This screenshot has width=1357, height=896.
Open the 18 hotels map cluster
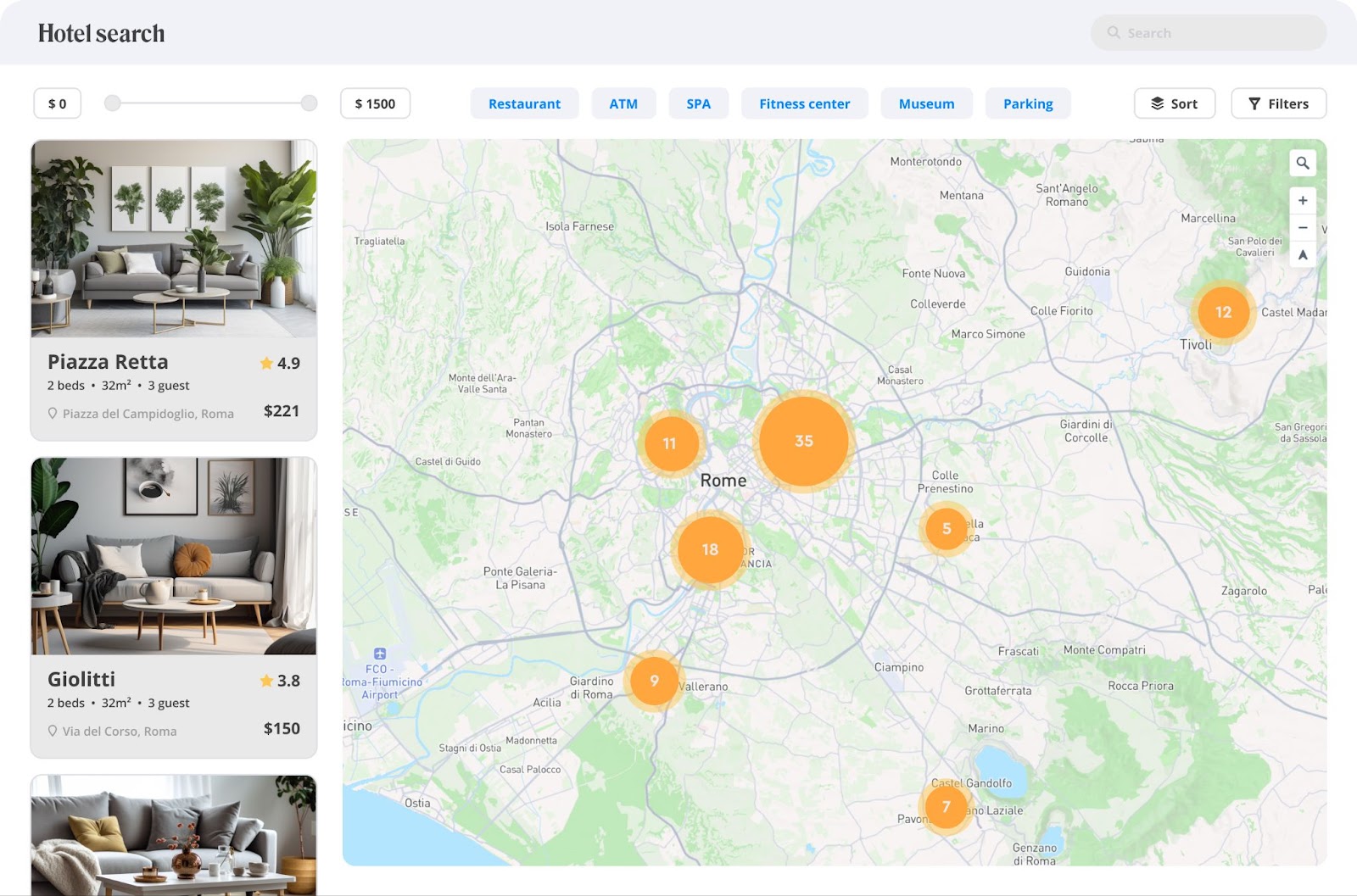tap(711, 550)
